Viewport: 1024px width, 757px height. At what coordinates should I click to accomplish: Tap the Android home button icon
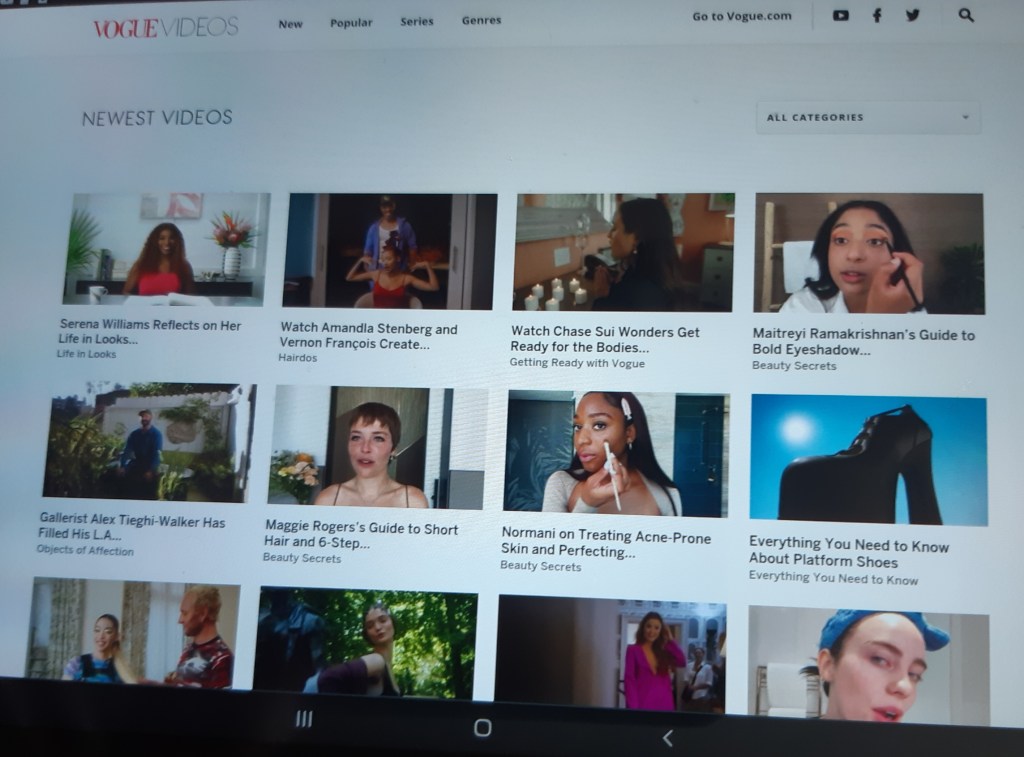tap(482, 728)
